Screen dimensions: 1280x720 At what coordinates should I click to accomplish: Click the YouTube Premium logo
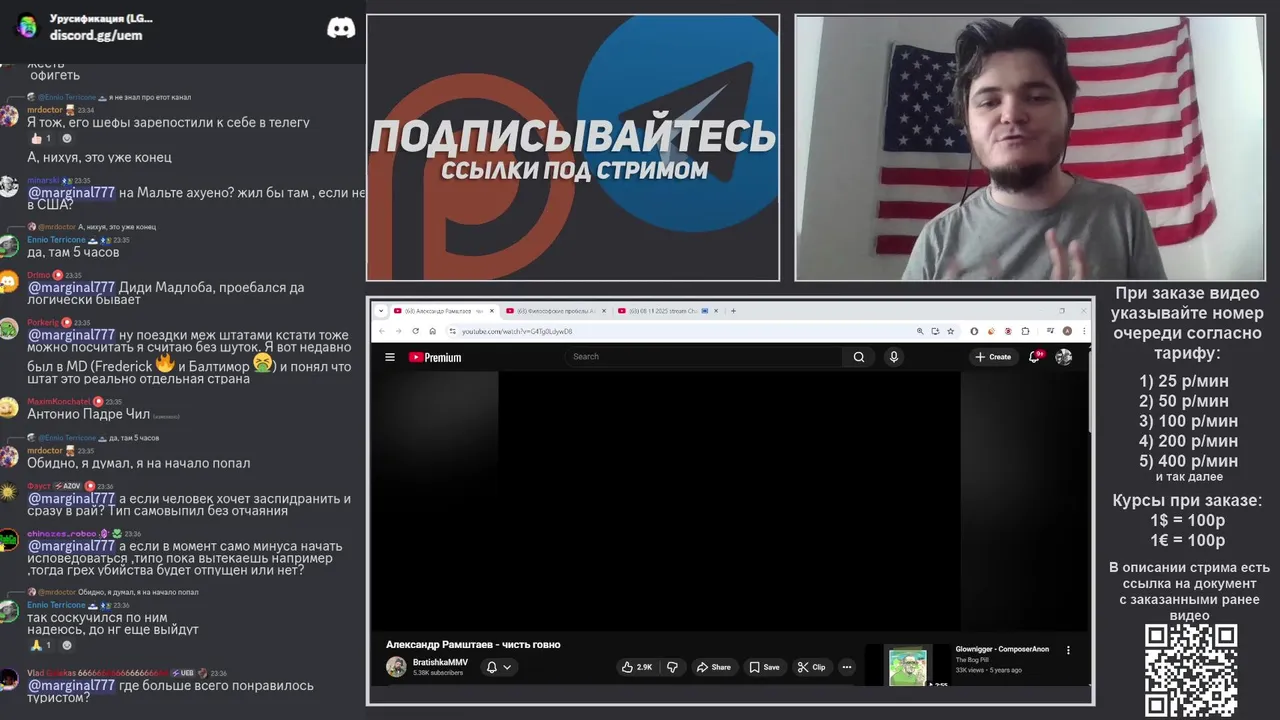pyautogui.click(x=435, y=357)
